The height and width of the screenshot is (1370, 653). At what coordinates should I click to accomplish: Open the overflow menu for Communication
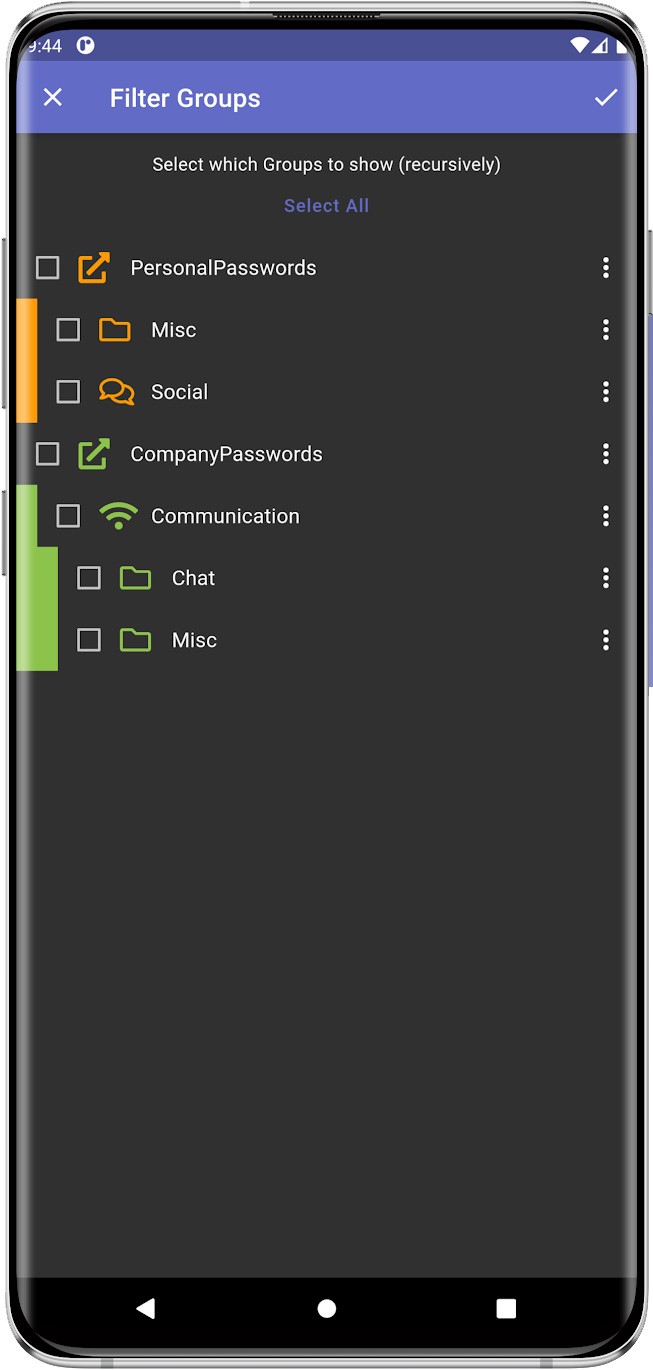(x=605, y=515)
